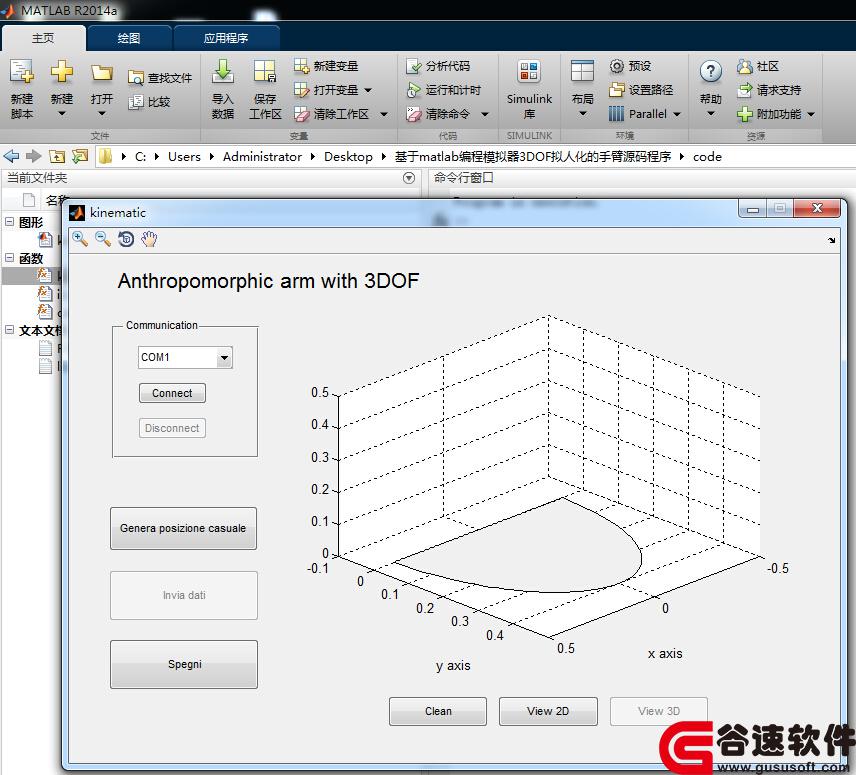Expand the Clear Commands (清除命令) dropdown arrow
Viewport: 856px width, 775px height.
[485, 114]
